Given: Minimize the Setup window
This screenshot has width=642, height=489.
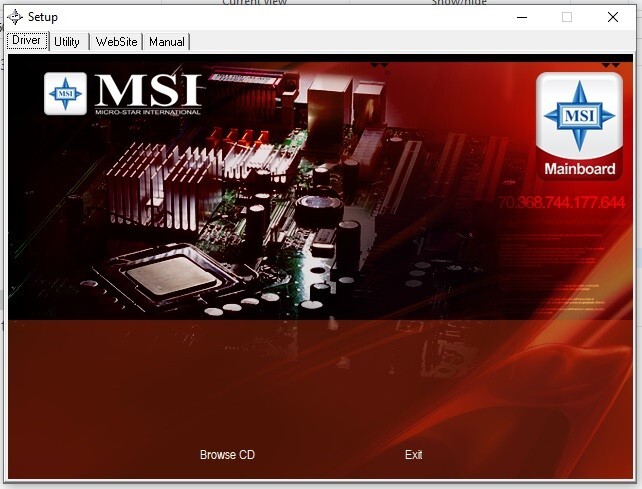Looking at the screenshot, I should [x=522, y=17].
